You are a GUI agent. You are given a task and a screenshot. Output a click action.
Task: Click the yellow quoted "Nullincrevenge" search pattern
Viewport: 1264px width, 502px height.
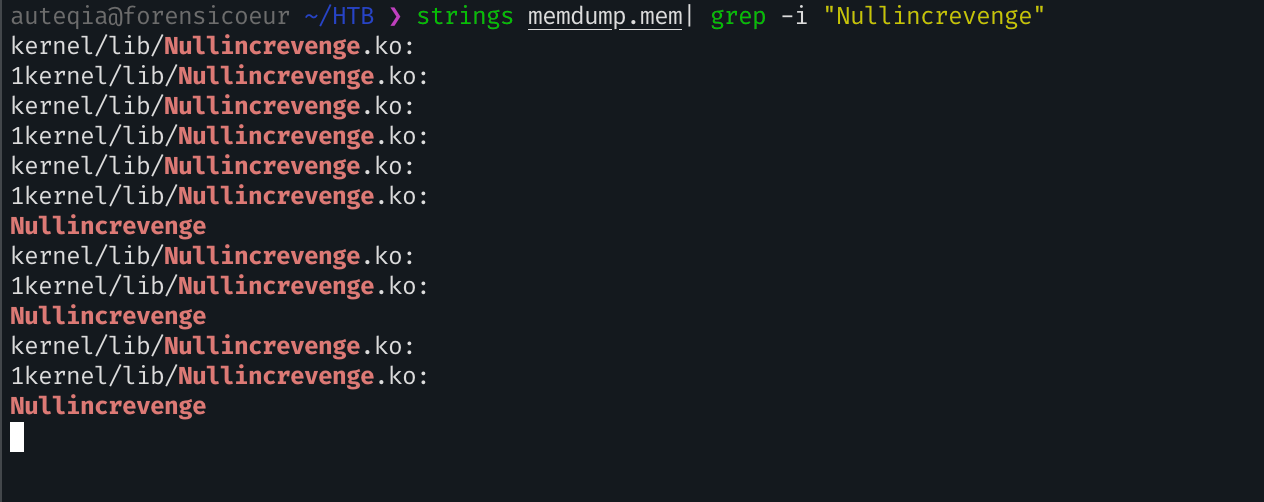(935, 16)
